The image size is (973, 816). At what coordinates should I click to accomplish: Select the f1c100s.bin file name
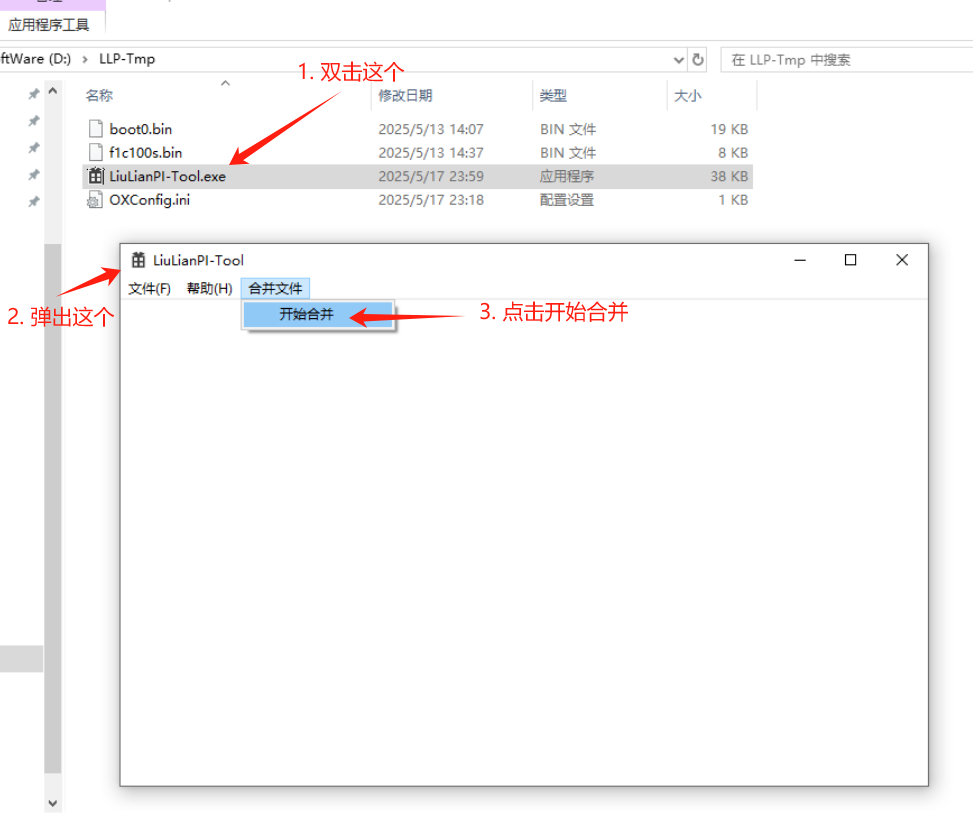click(146, 153)
